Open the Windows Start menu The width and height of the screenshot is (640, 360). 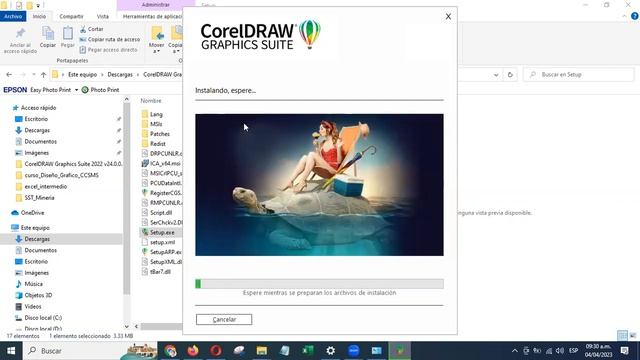11,351
